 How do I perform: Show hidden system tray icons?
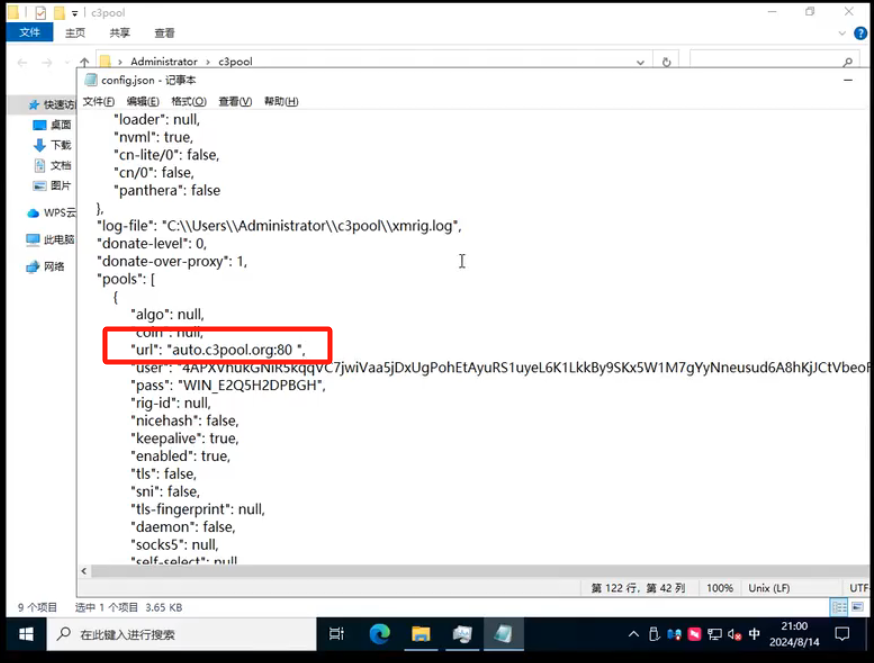tap(634, 634)
